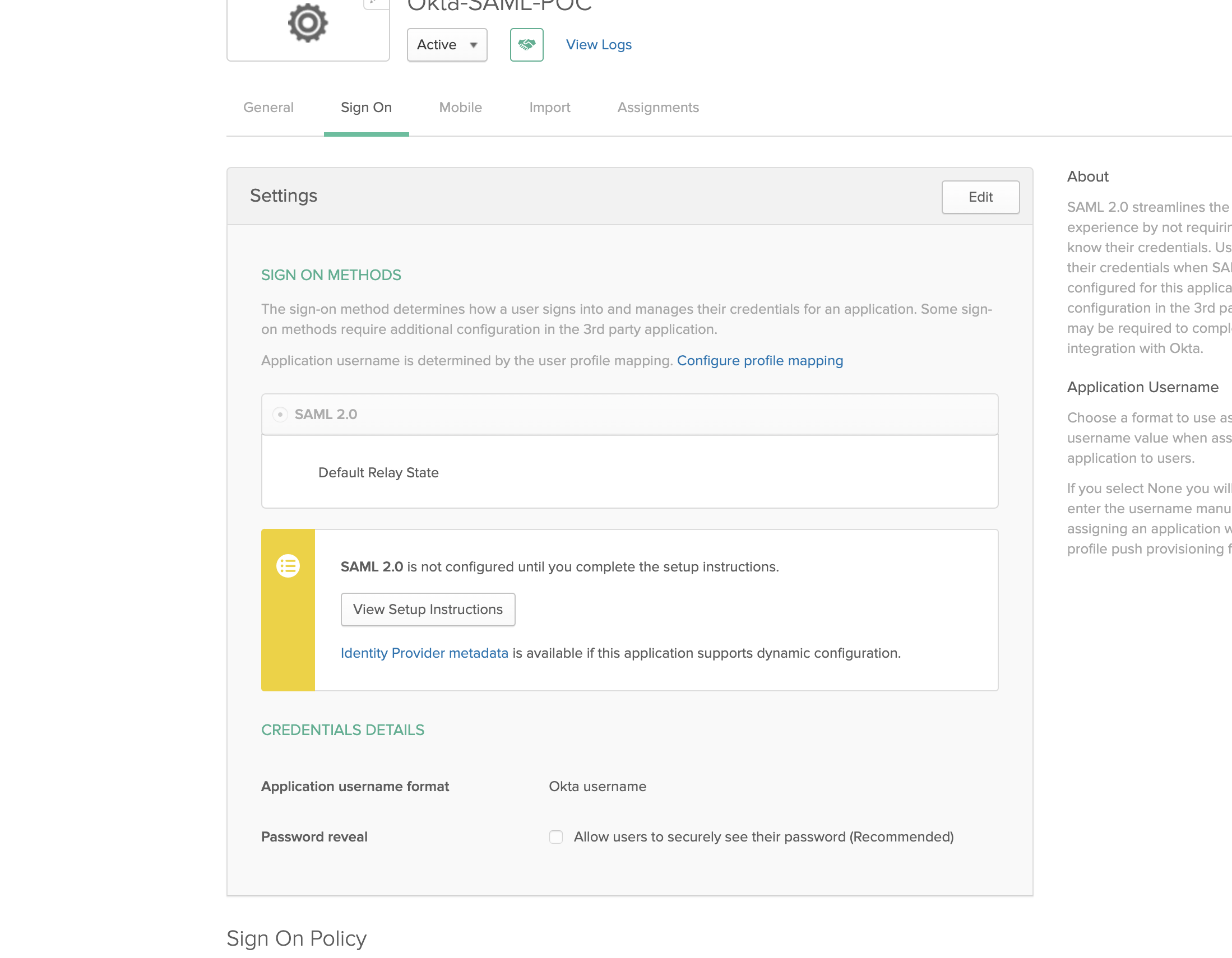Click the CREDENTIALS DETAILS heading
The height and width of the screenshot is (958, 1232).
tap(342, 729)
